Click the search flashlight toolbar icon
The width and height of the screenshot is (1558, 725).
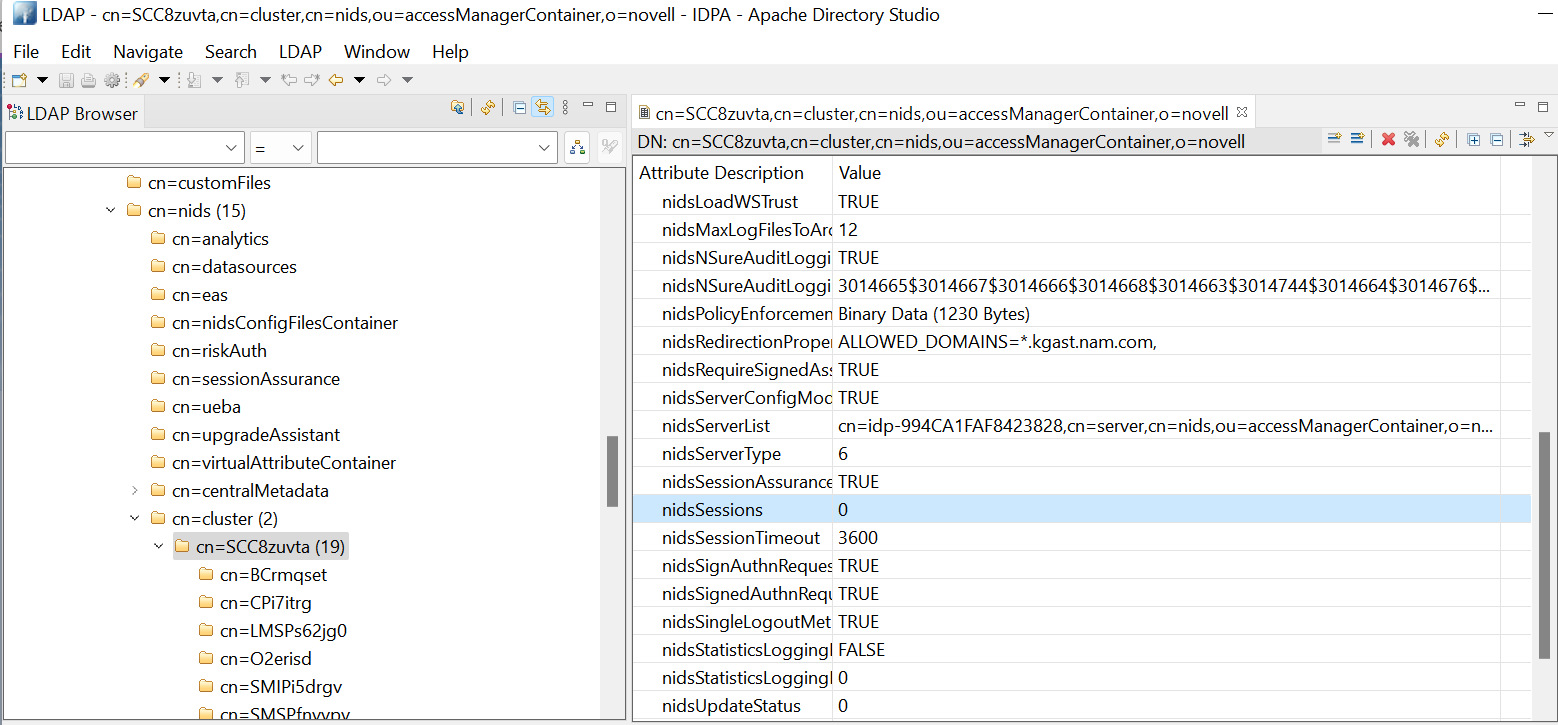pos(141,80)
